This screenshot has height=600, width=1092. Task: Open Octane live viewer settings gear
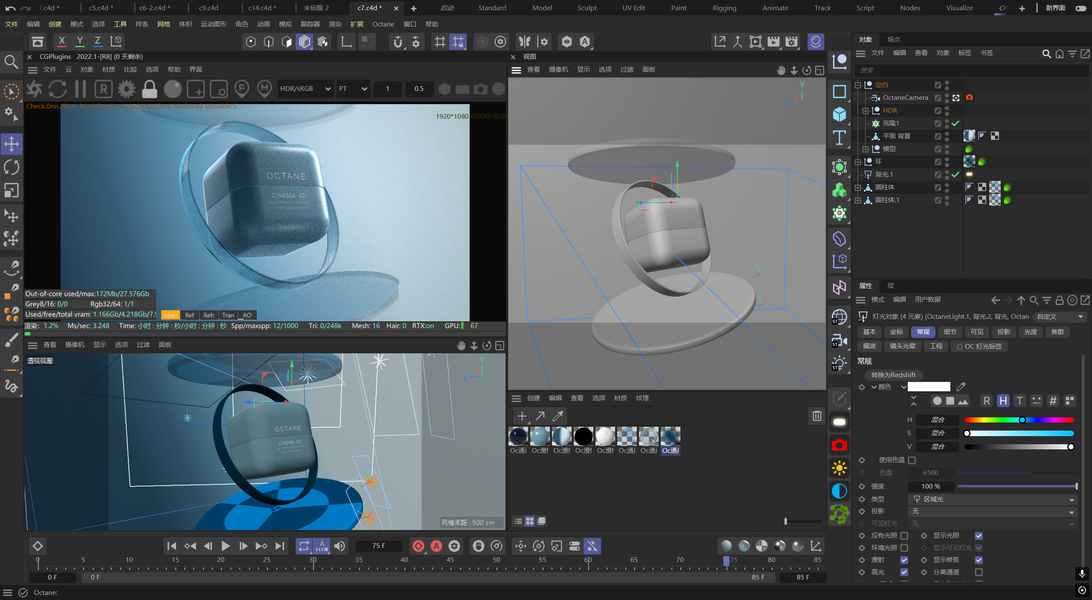(127, 89)
